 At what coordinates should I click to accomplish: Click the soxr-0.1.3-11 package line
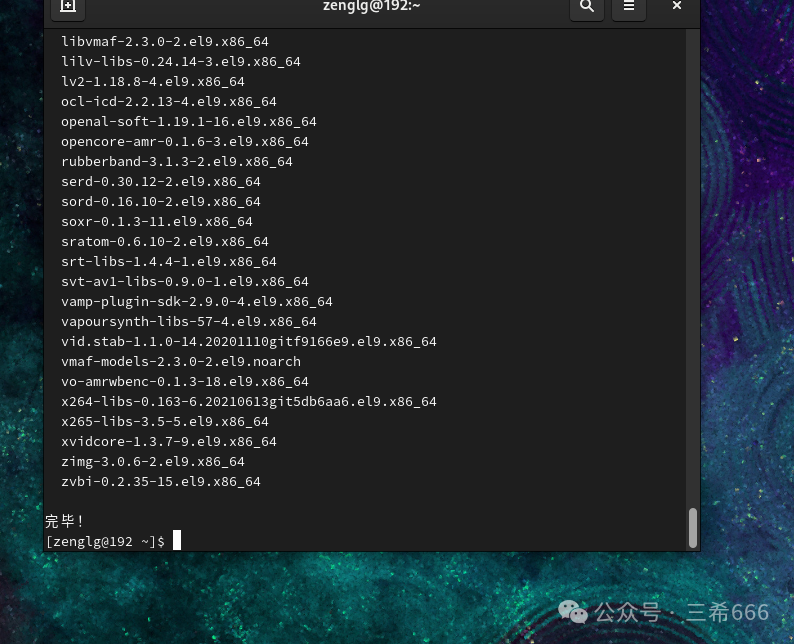(156, 222)
